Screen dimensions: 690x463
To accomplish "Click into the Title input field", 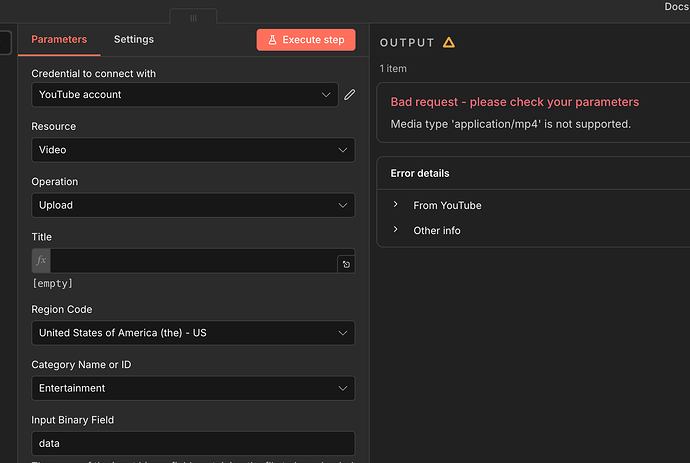I will (x=192, y=261).
